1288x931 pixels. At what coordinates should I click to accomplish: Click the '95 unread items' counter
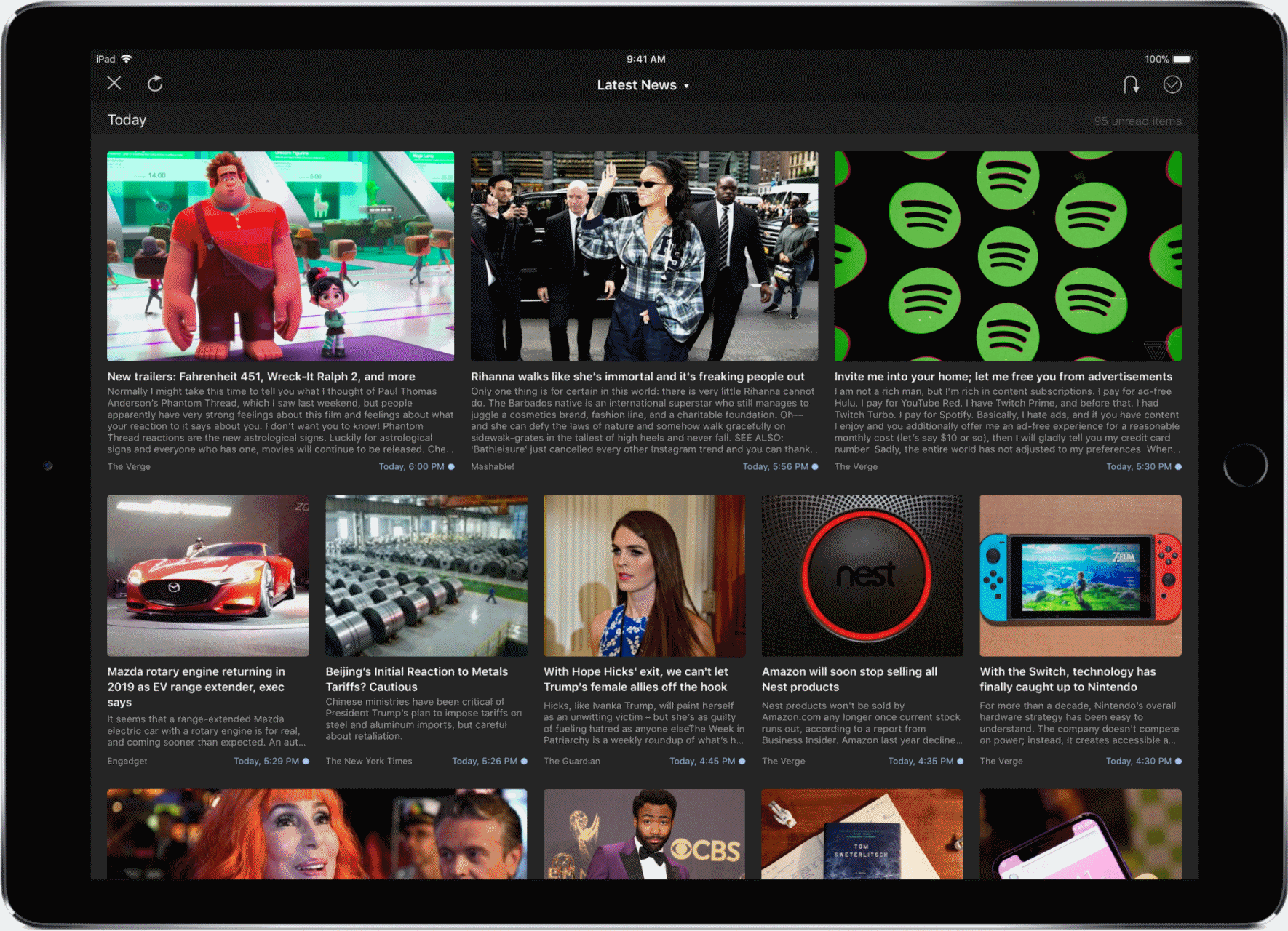point(1138,121)
